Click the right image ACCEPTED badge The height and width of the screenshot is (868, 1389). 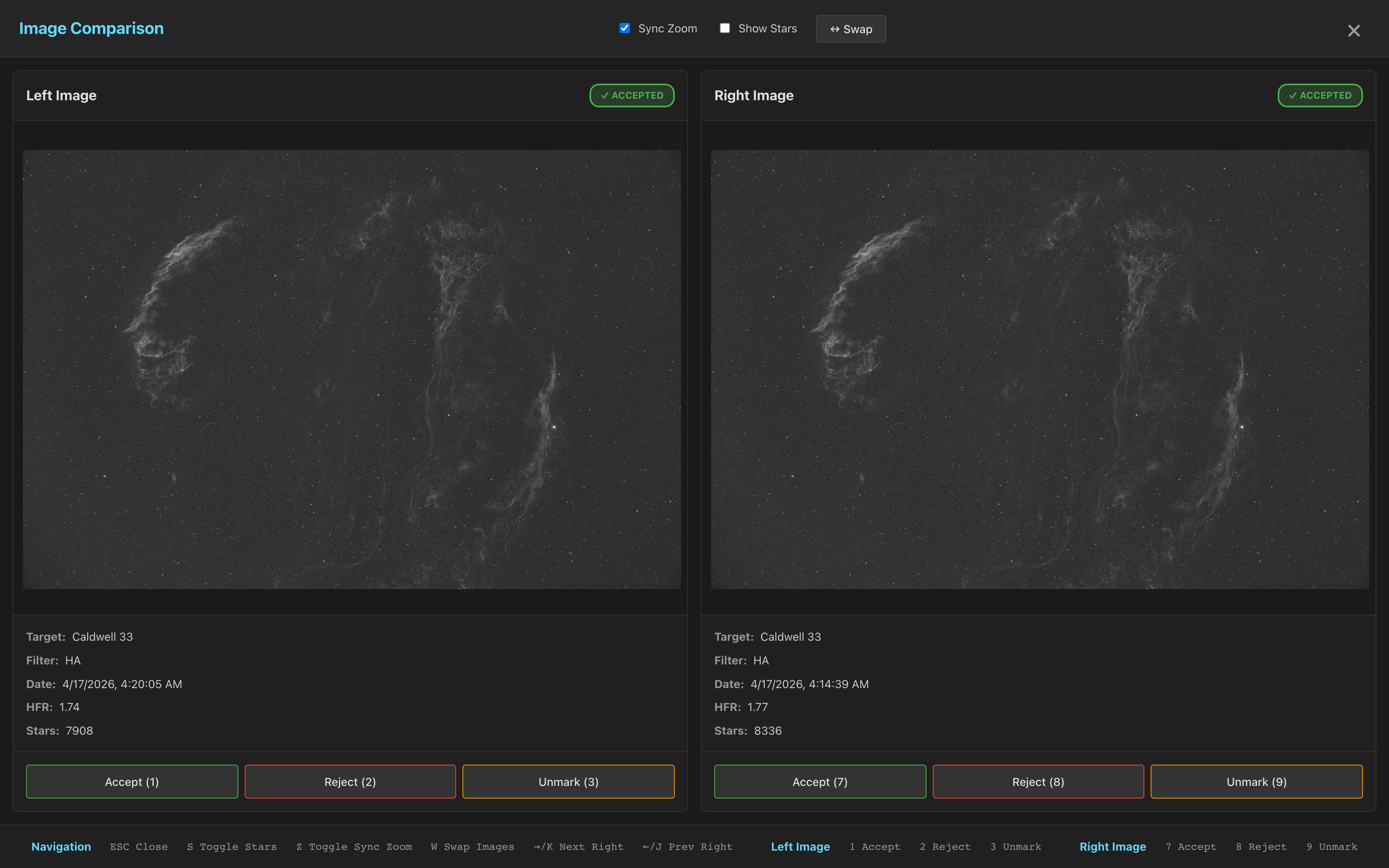click(x=1320, y=95)
